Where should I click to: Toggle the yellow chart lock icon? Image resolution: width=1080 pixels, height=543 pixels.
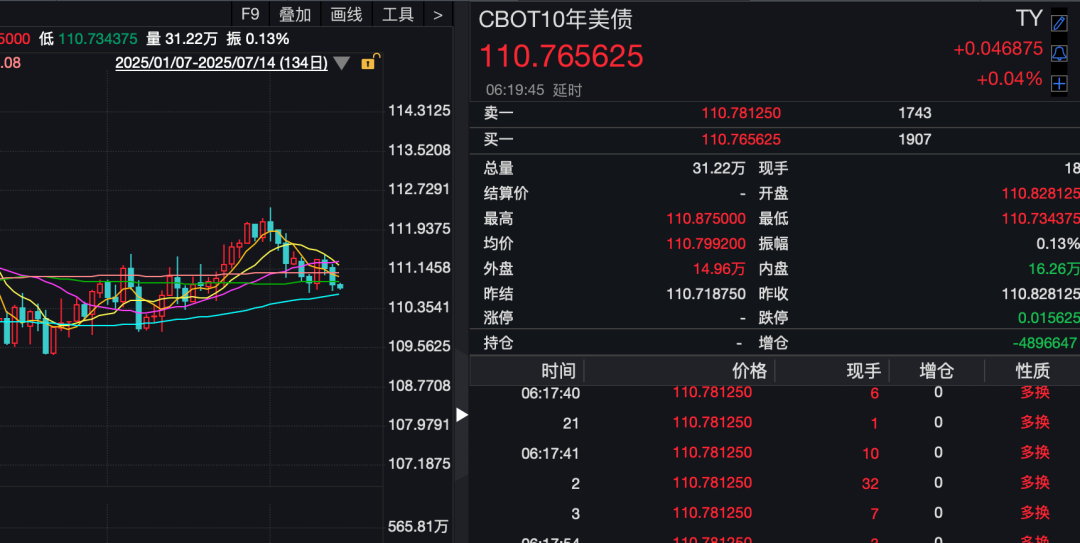pyautogui.click(x=367, y=62)
